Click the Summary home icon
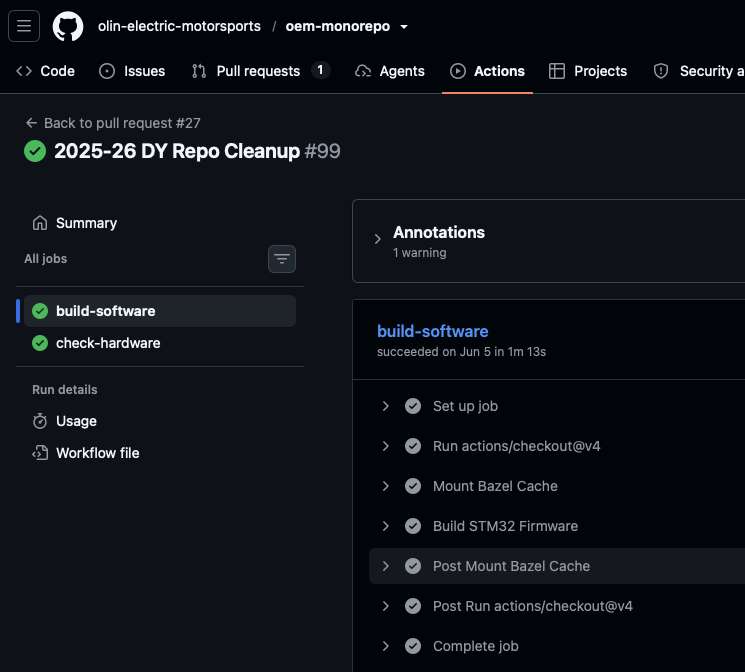 pos(40,223)
